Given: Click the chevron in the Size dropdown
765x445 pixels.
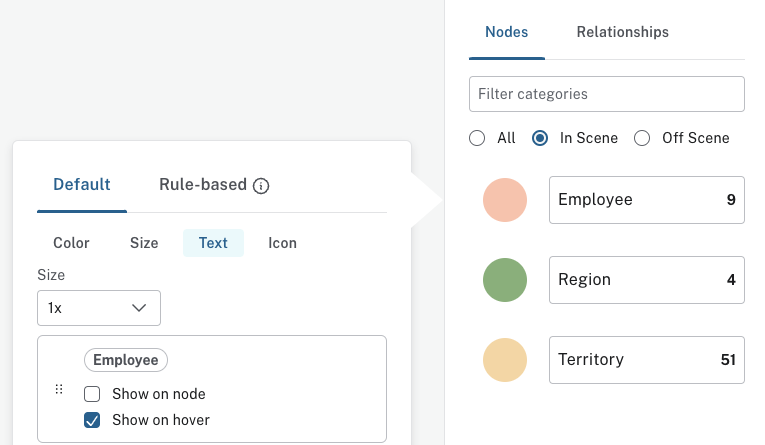Looking at the screenshot, I should [x=139, y=308].
